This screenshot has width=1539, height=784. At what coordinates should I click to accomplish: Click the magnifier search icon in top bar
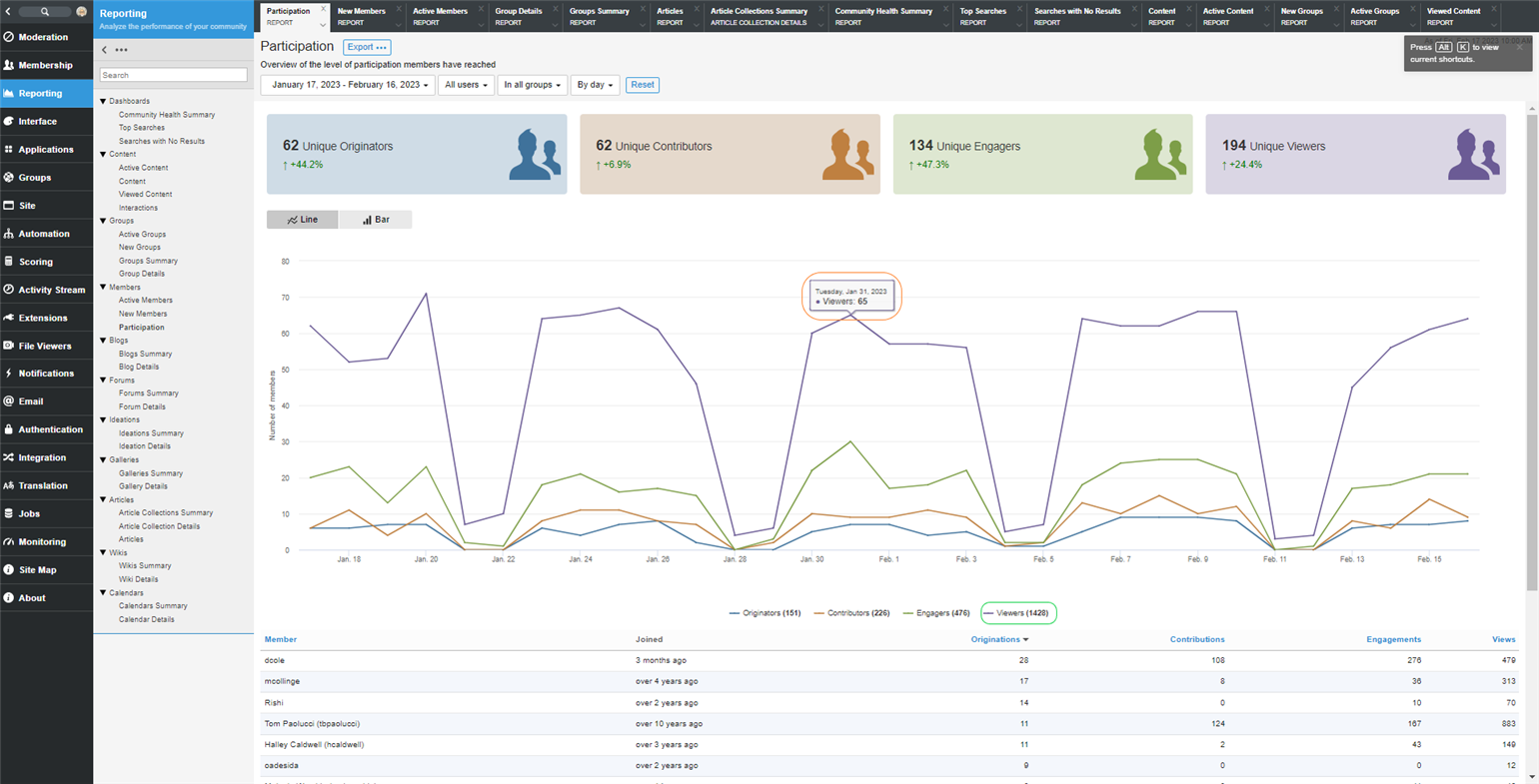pyautogui.click(x=45, y=12)
